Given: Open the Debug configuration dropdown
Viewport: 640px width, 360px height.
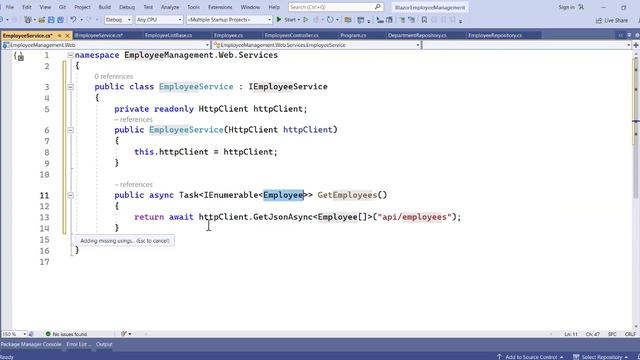Looking at the screenshot, I should point(118,20).
